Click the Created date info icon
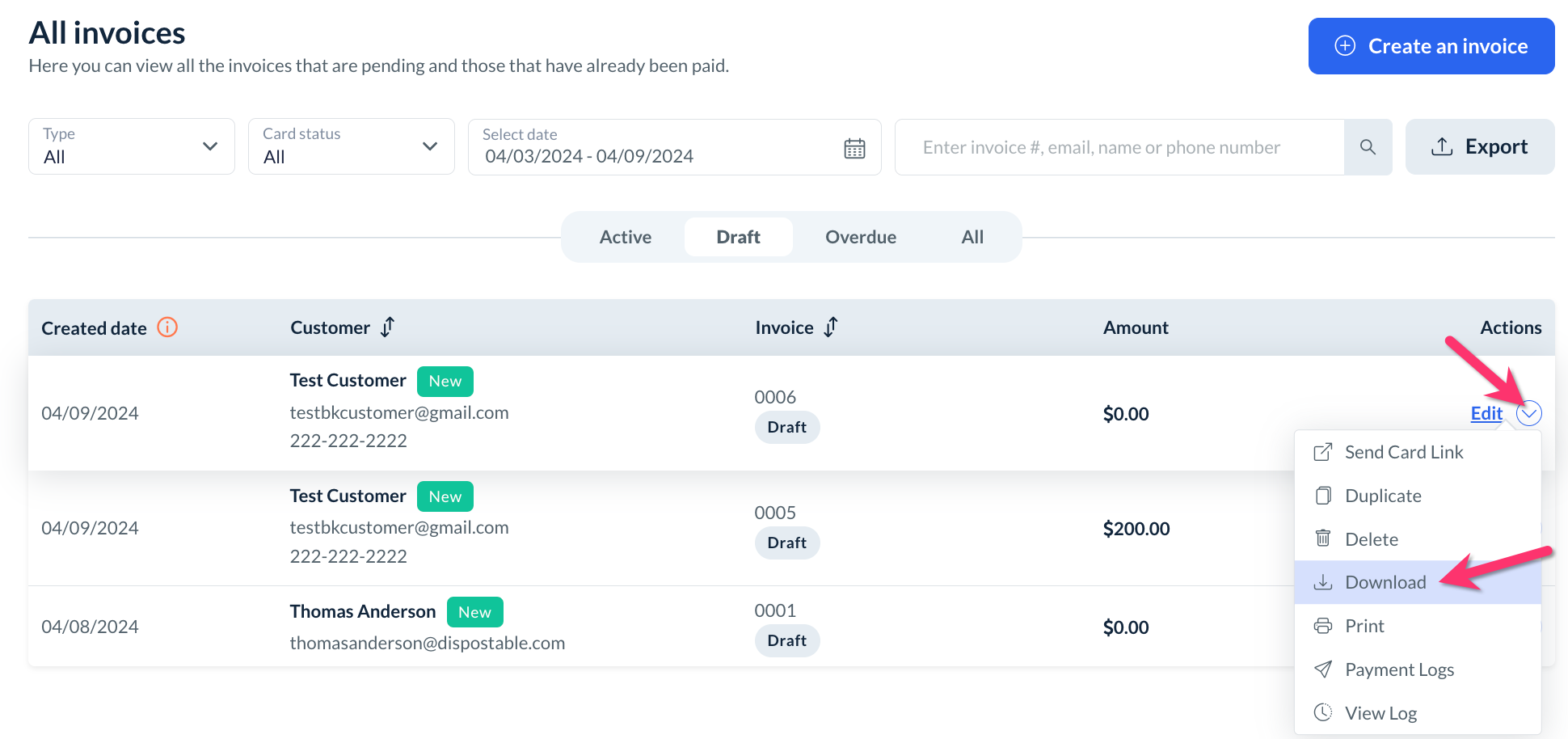 167,327
